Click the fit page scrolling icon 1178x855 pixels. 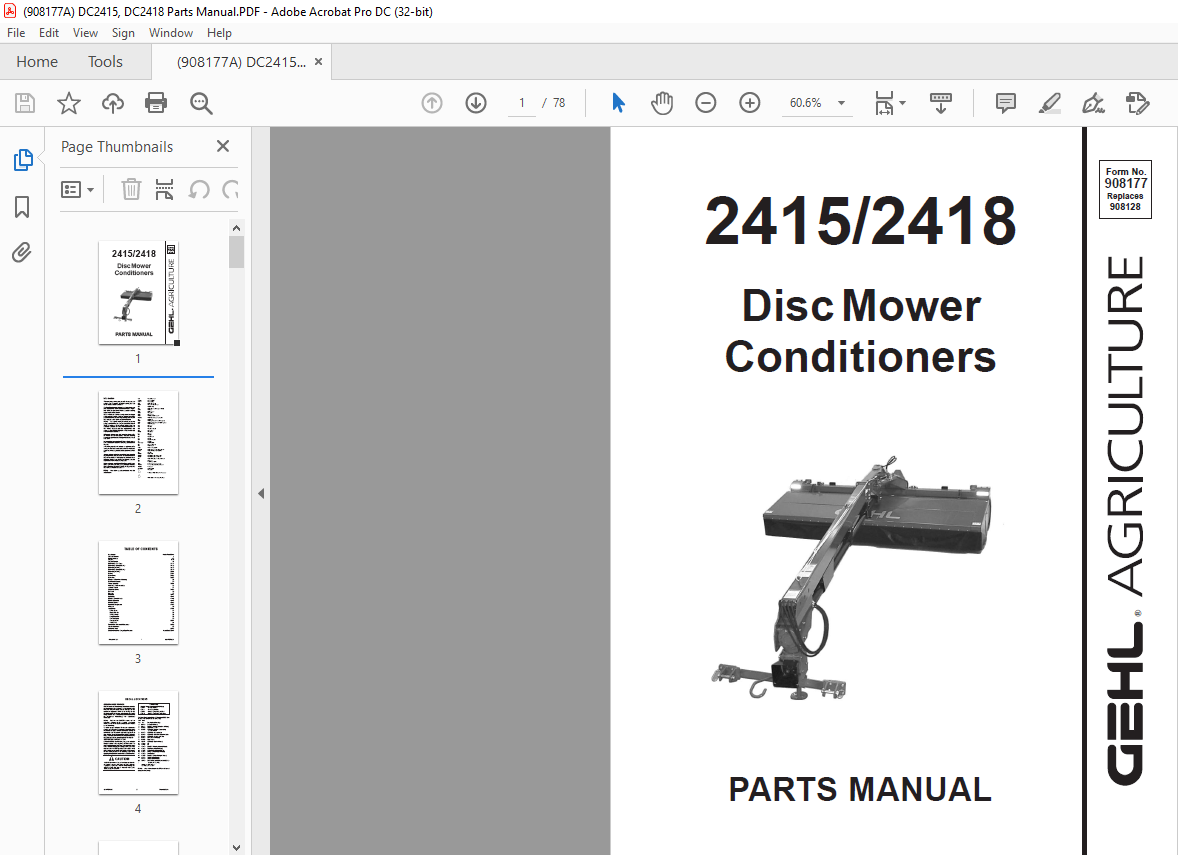pos(884,103)
